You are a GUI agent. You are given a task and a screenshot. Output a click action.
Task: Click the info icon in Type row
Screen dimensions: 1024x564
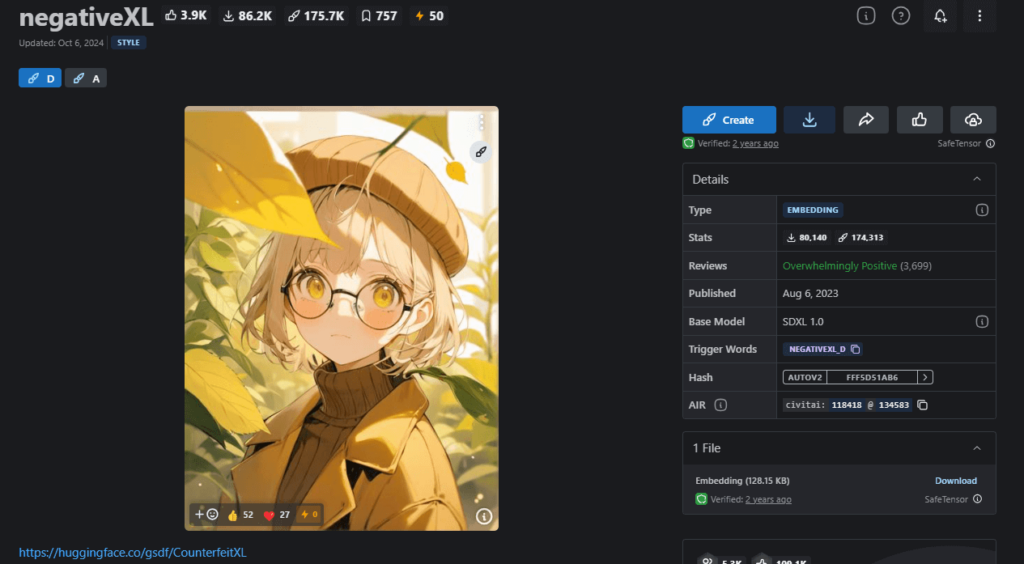coord(982,210)
